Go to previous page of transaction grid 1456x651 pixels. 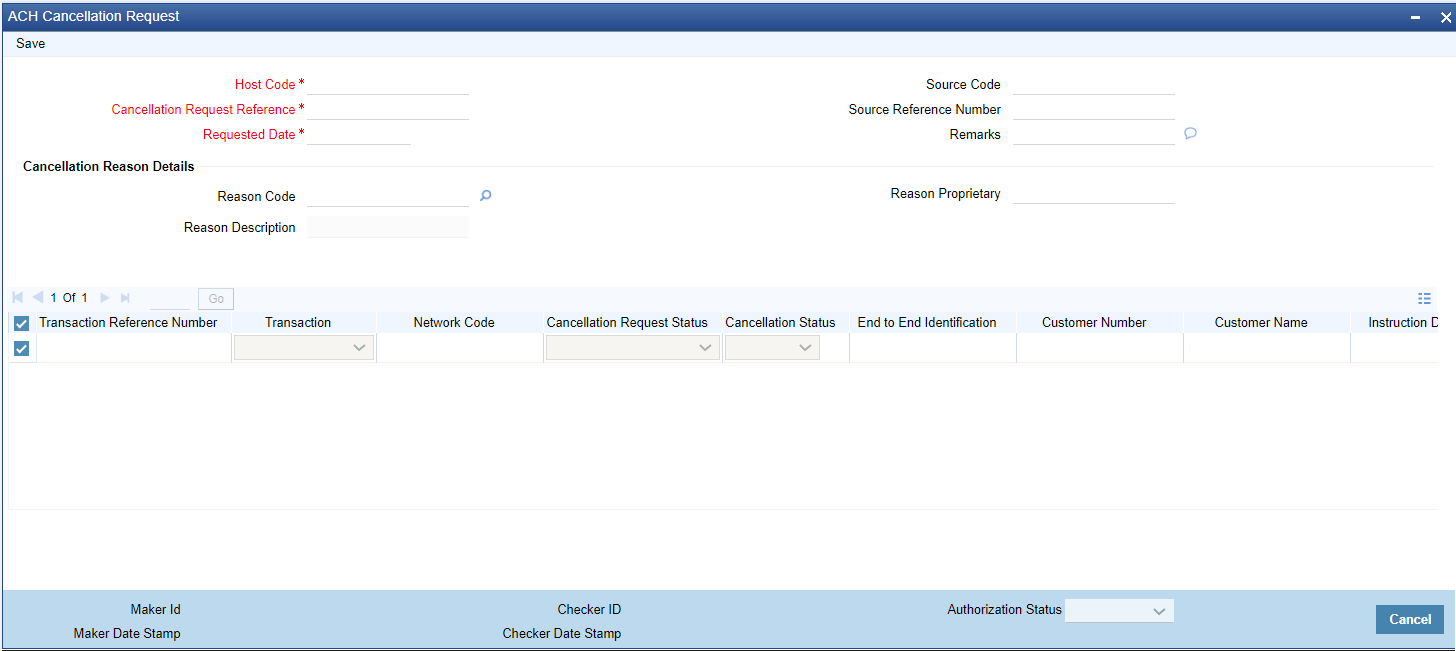point(38,298)
